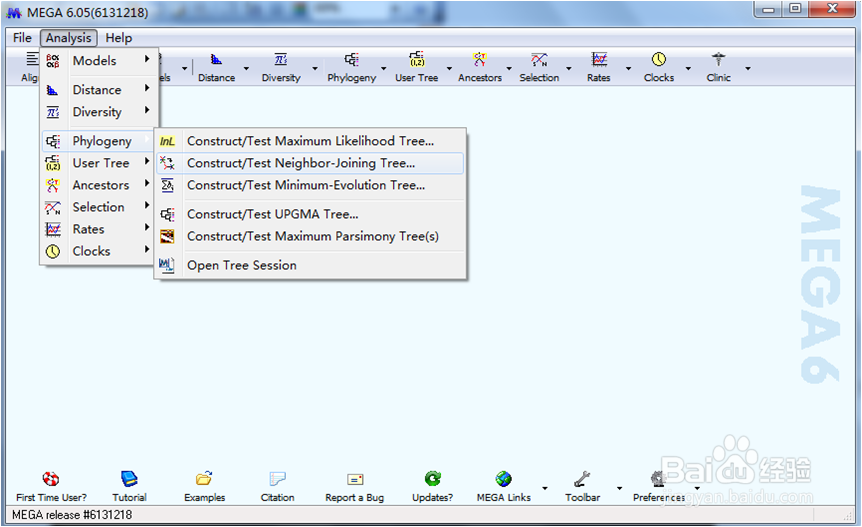Open the File menu

[22, 38]
